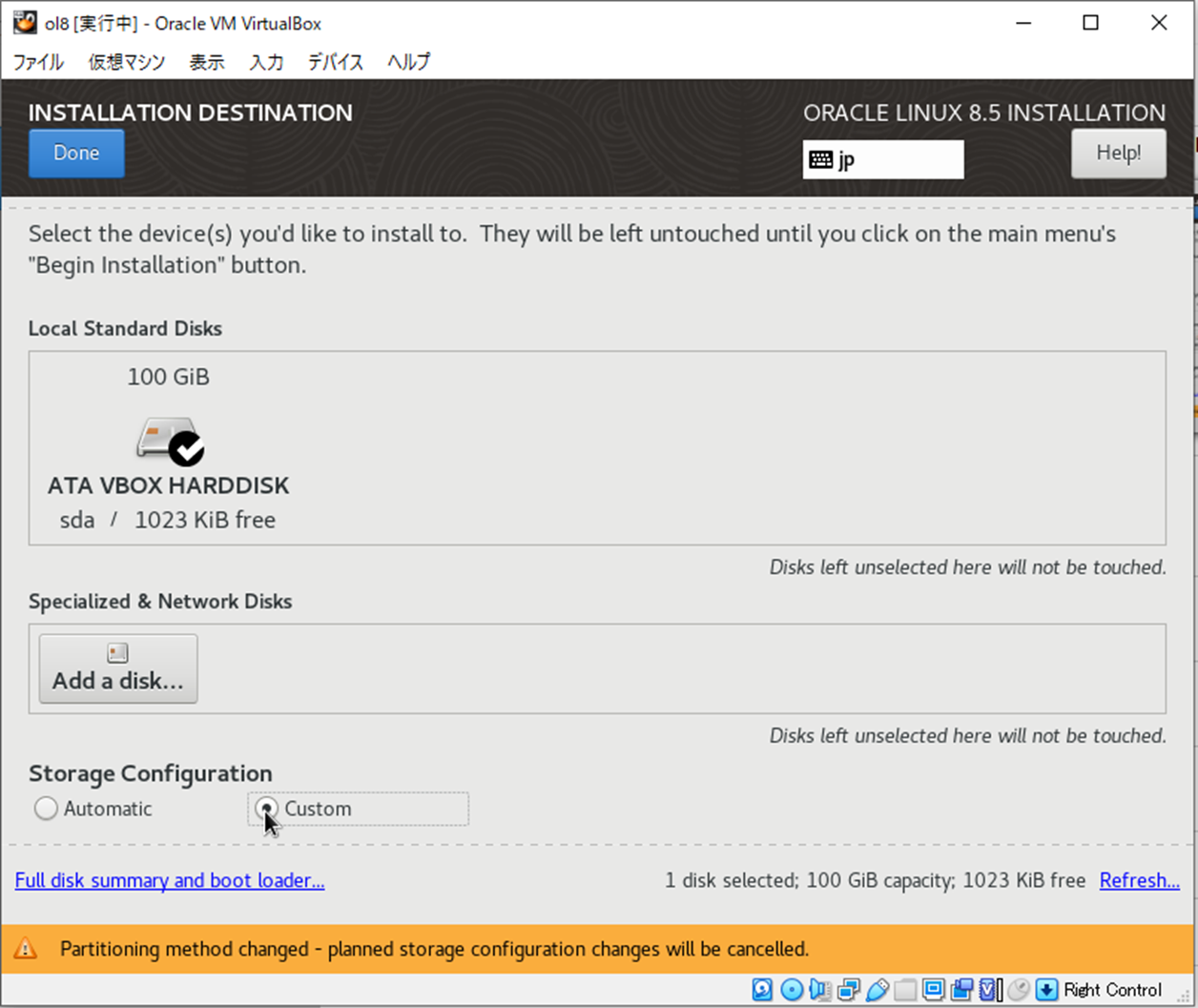Screen dimensions: 1198x1008
Task: Maximize the VirtualBox window
Action: pyautogui.click(x=1091, y=23)
